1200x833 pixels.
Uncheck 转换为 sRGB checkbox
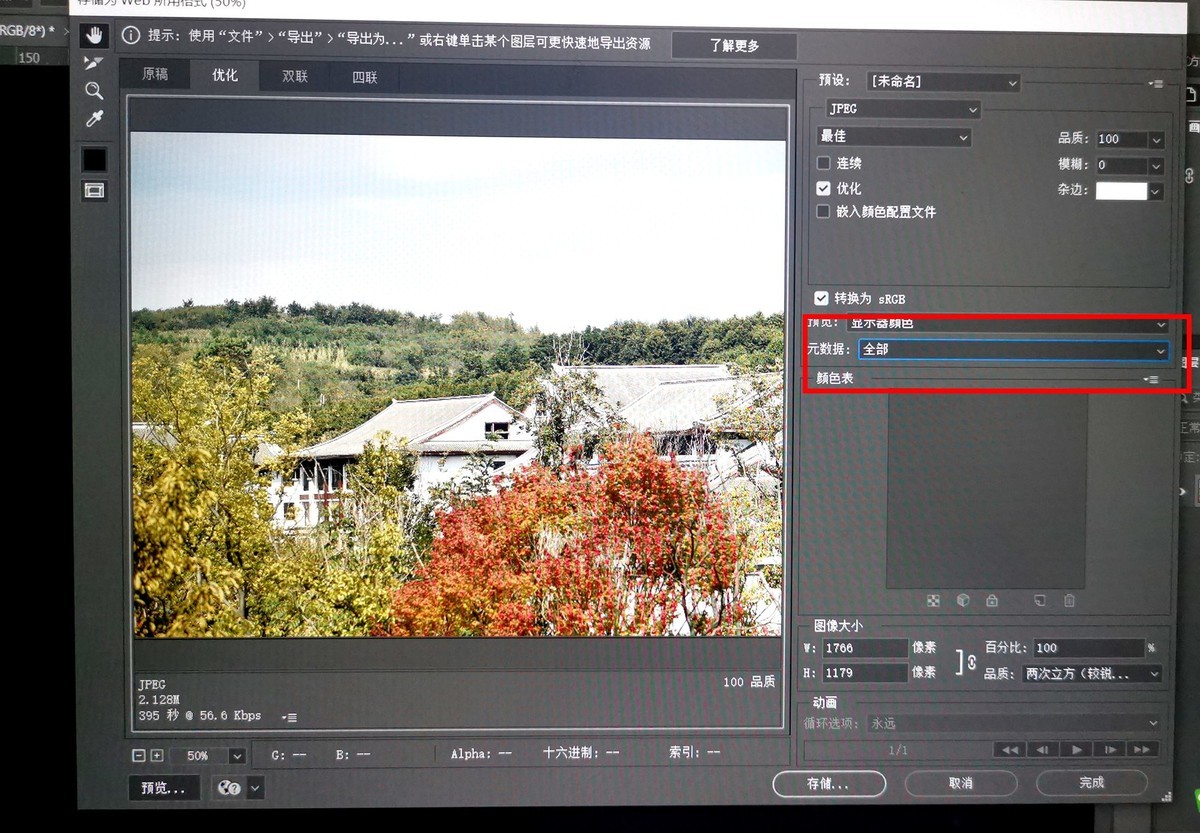[x=822, y=298]
